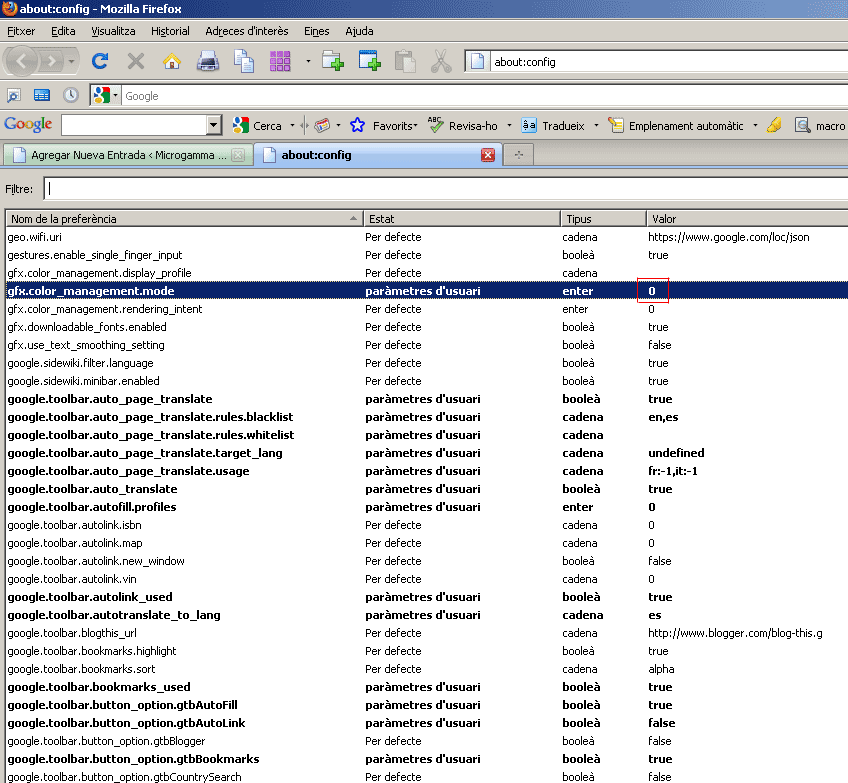Open the Favorits bookmarks button
Screen dimensions: 848x783
[x=384, y=125]
